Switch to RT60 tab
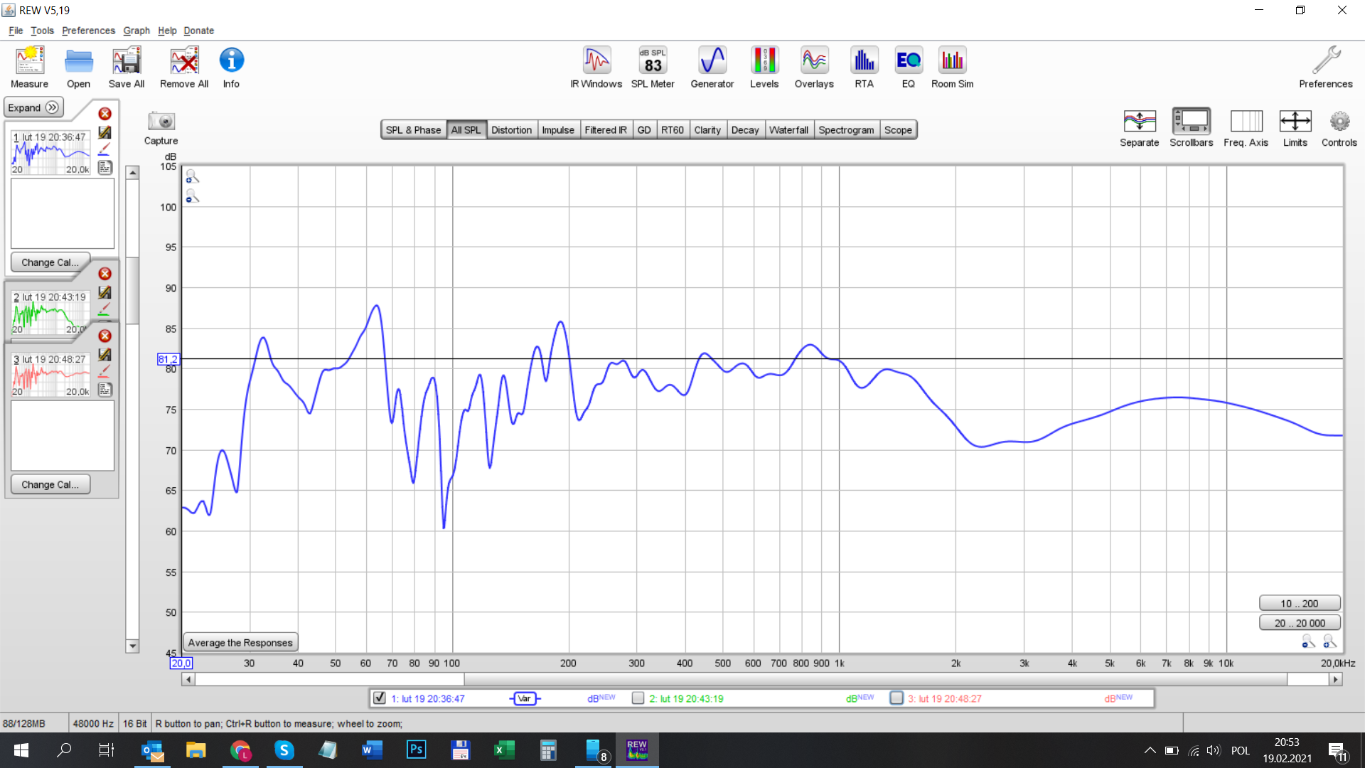The image size is (1365, 768). (672, 130)
